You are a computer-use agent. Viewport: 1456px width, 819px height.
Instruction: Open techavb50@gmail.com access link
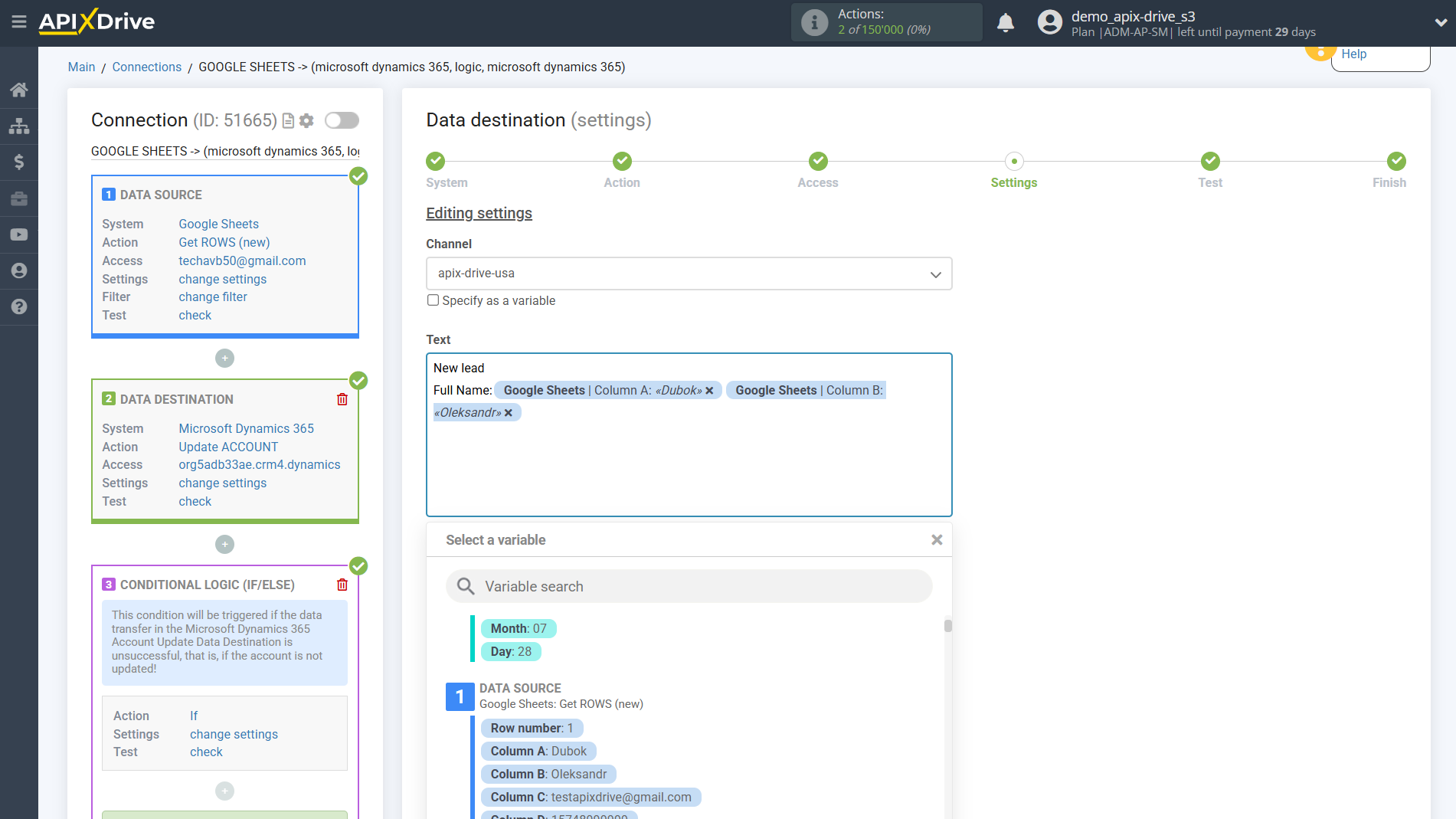[x=242, y=260]
